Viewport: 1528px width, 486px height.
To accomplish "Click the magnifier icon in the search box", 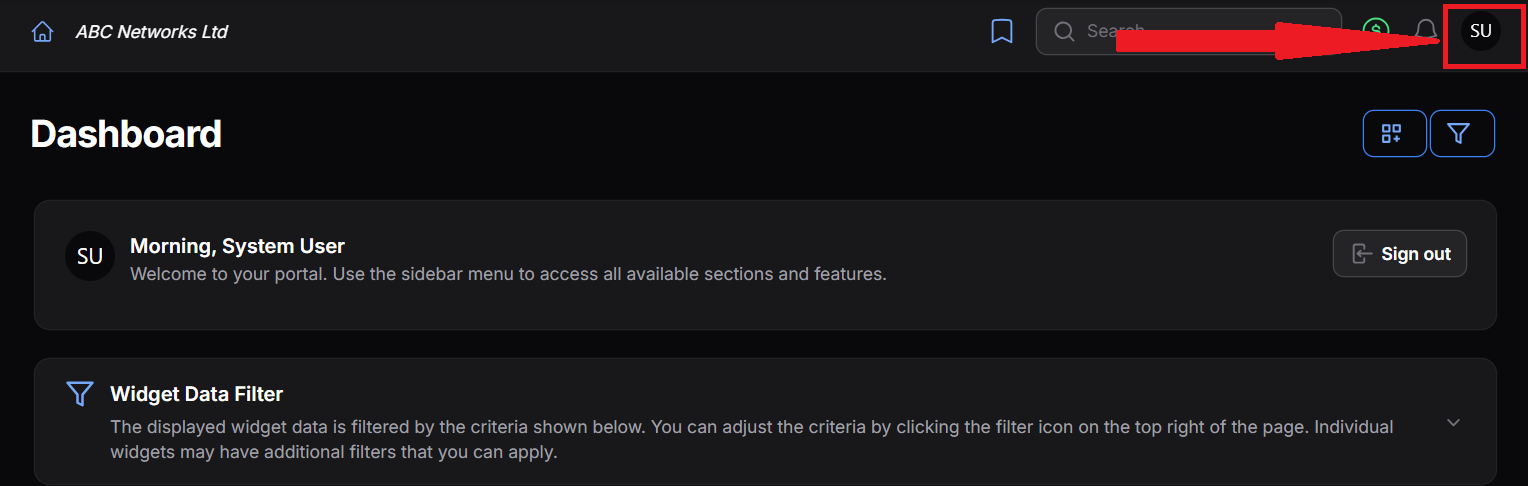I will [1064, 31].
